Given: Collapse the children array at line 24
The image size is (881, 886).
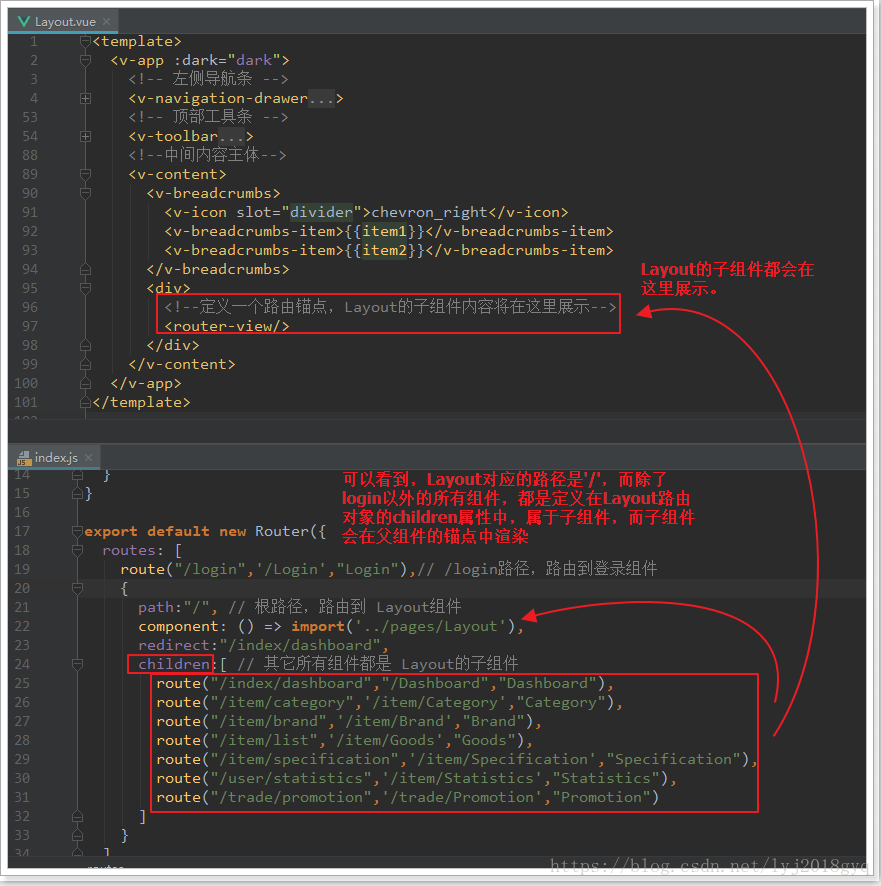Looking at the screenshot, I should (77, 664).
